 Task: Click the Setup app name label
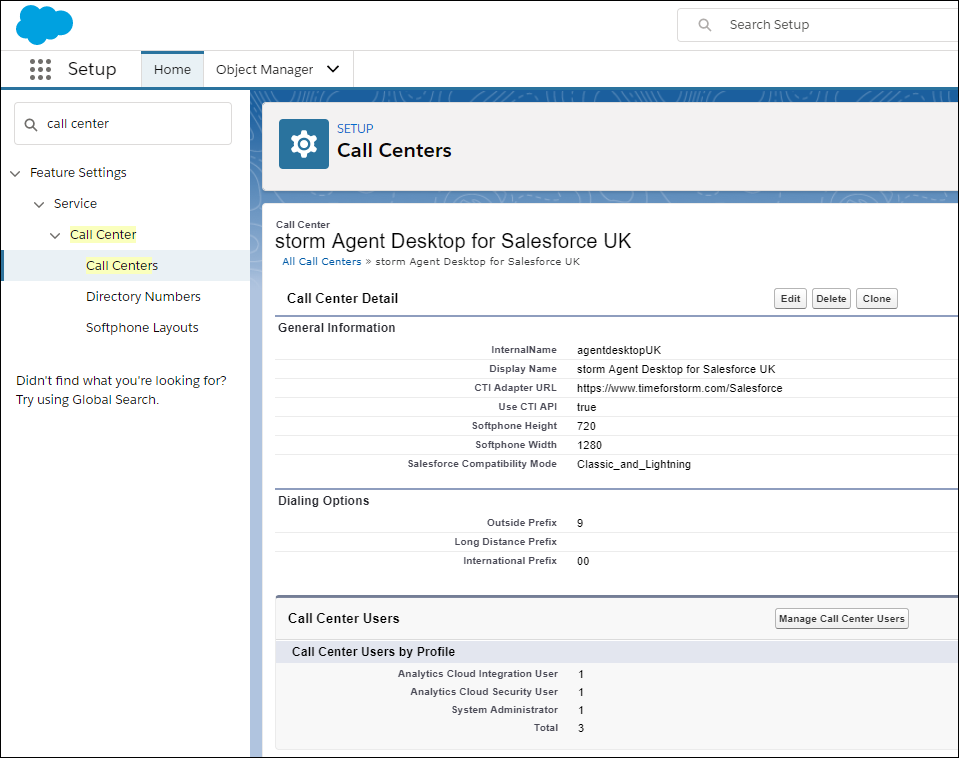92,69
